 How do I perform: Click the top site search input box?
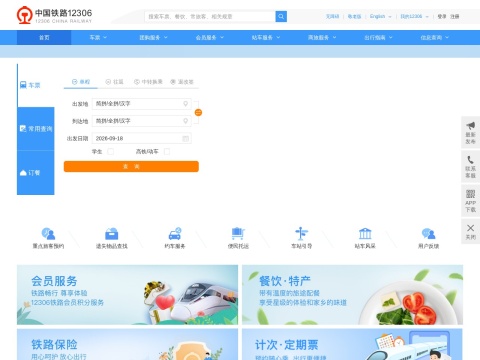pyautogui.click(x=210, y=16)
